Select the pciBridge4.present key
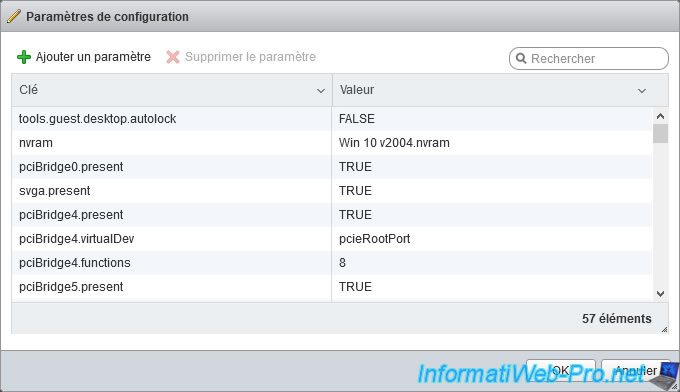This screenshot has width=680, height=392. [71, 215]
